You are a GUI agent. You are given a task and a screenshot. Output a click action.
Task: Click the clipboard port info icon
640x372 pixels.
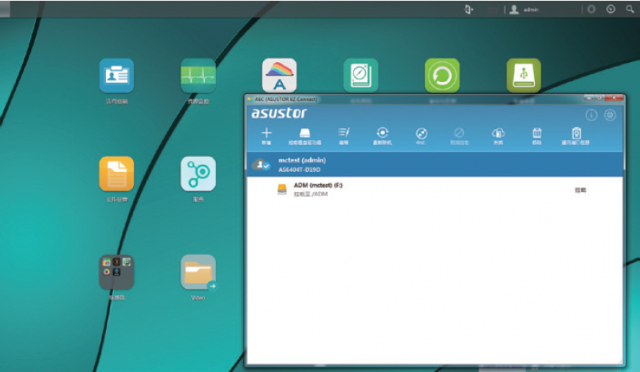(x=576, y=136)
